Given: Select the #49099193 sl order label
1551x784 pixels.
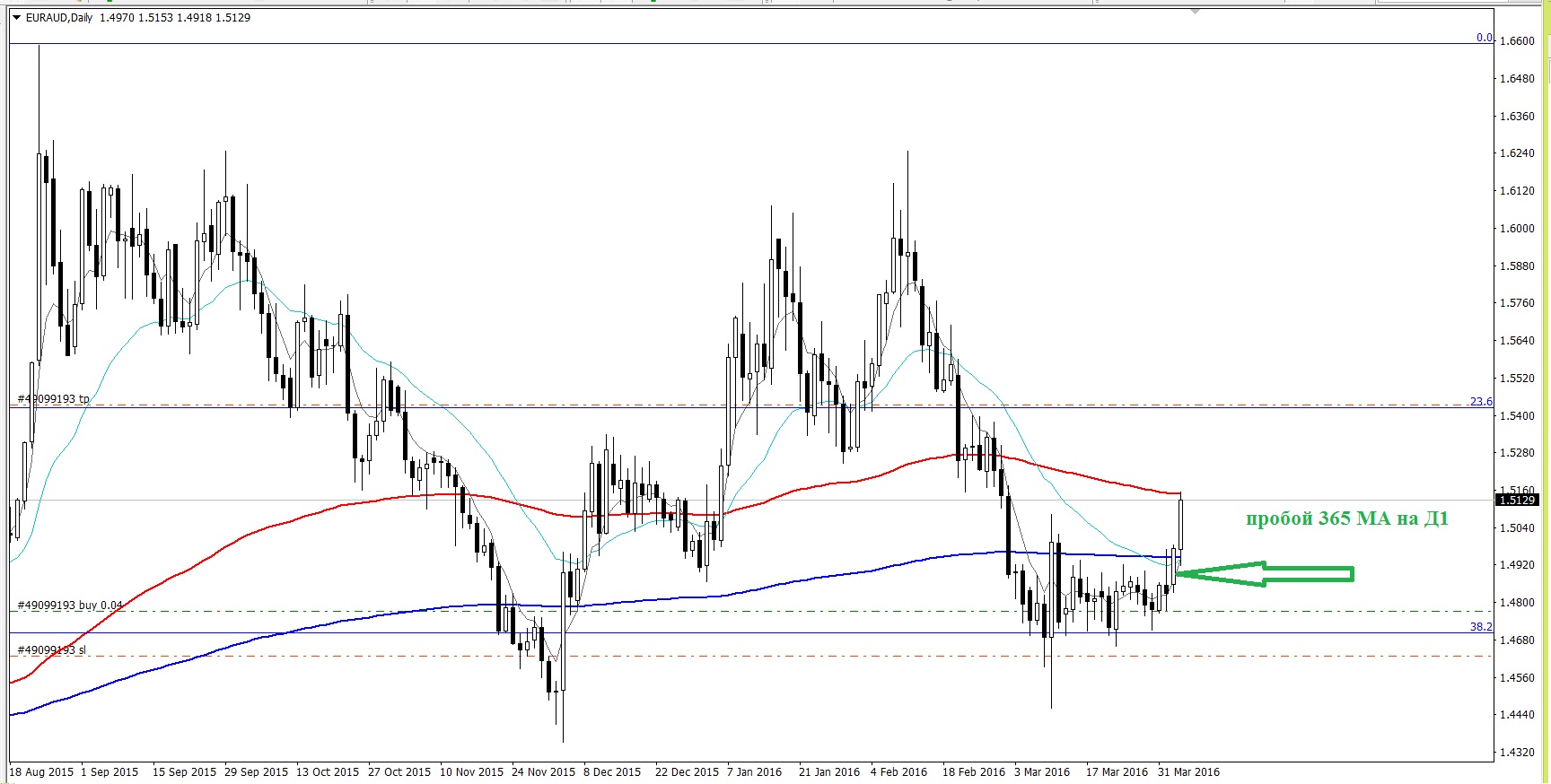Looking at the screenshot, I should click(x=52, y=649).
